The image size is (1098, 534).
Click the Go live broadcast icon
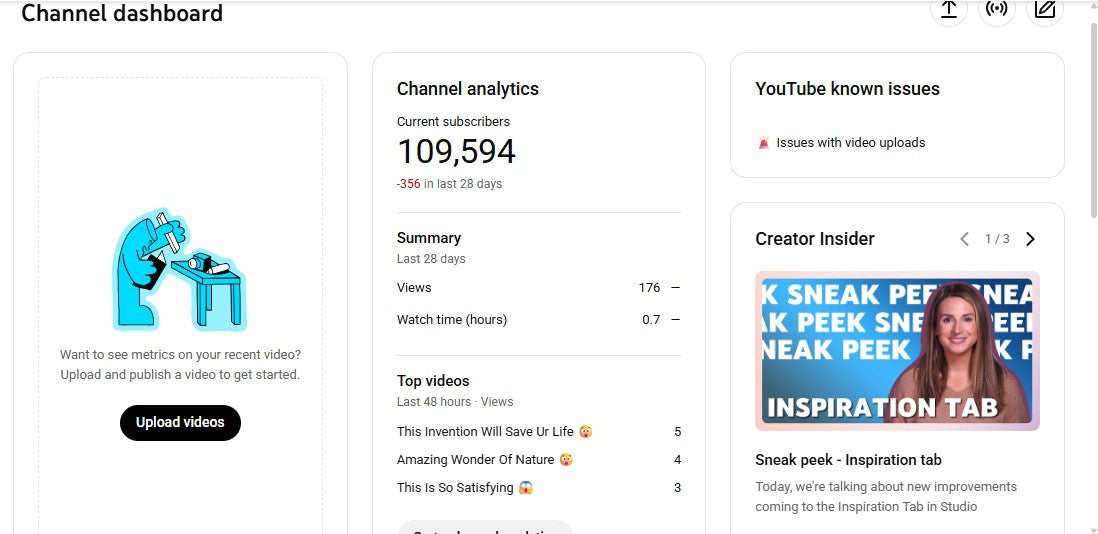(x=996, y=9)
